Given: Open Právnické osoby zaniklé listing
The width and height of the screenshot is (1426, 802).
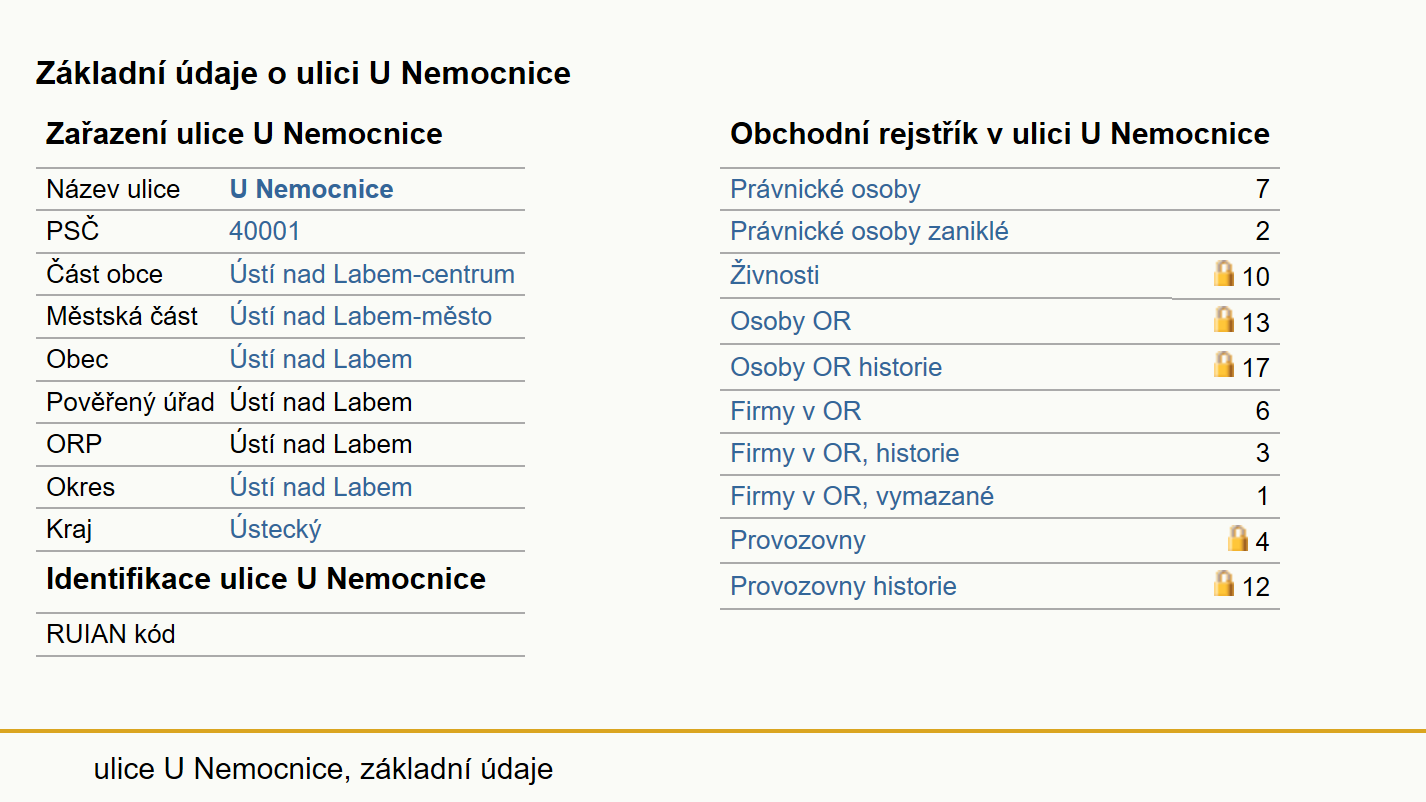Looking at the screenshot, I should click(x=869, y=231).
